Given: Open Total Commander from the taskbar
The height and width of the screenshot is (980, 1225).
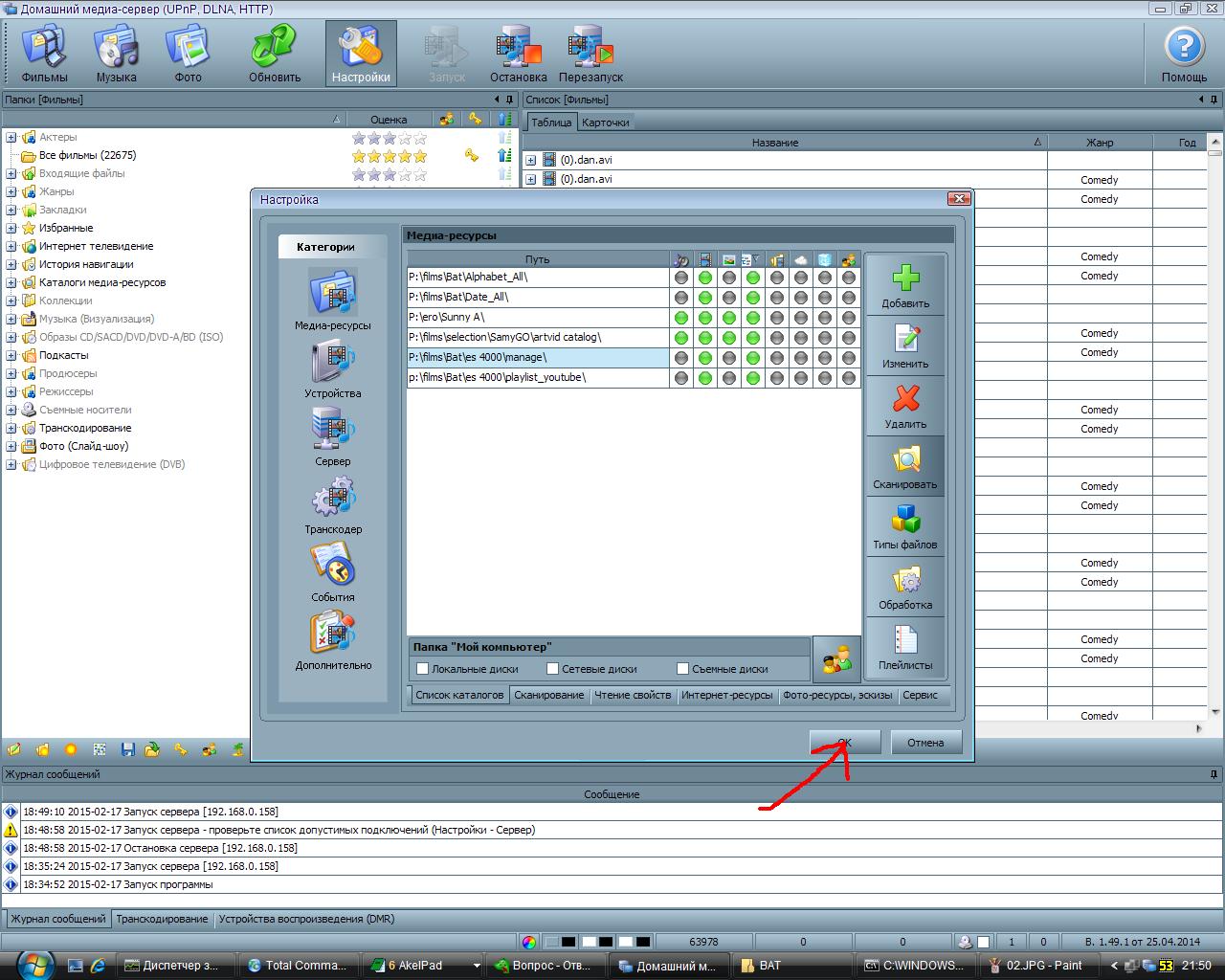Looking at the screenshot, I should click(x=297, y=966).
